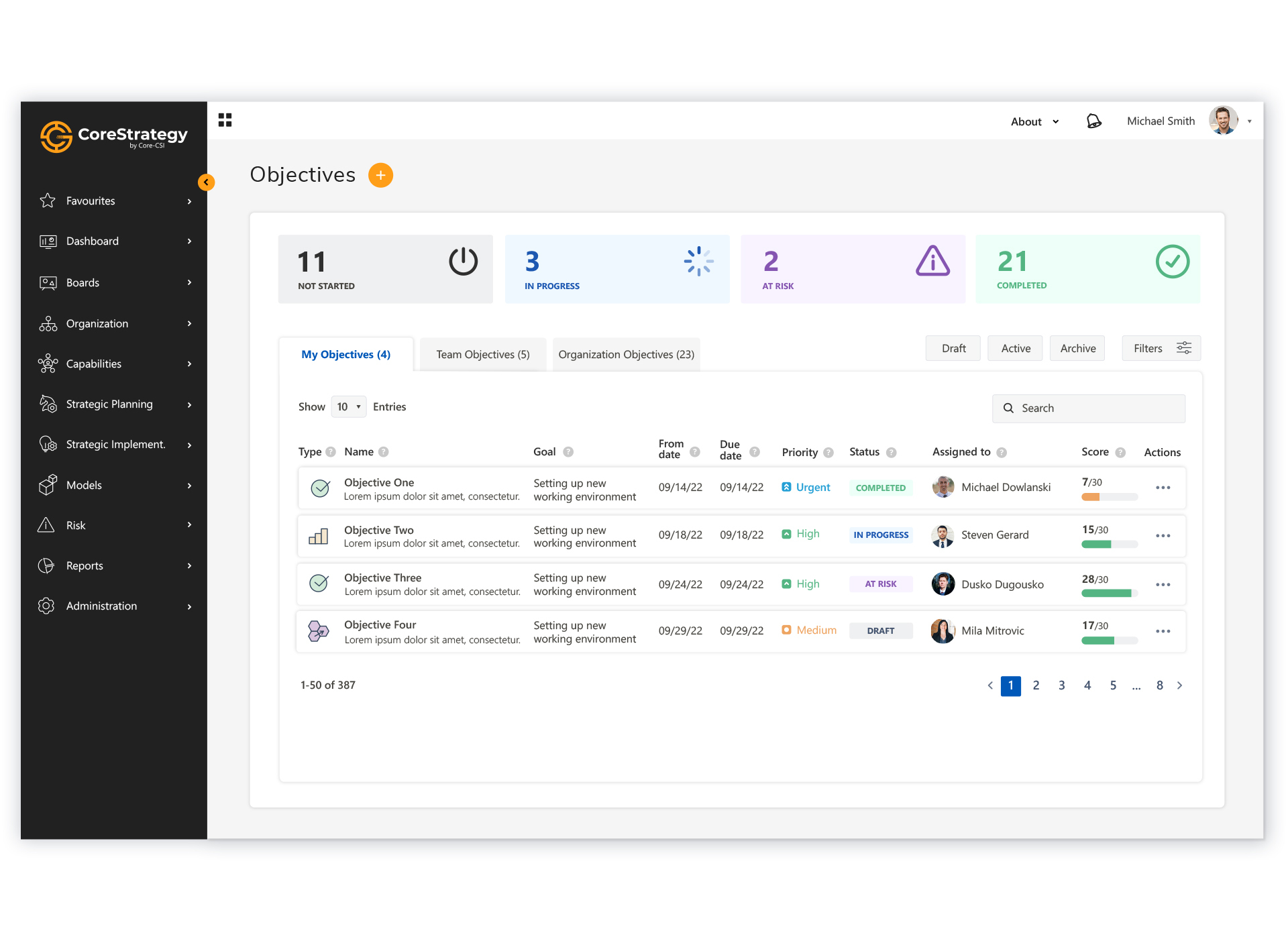Expand the About menu
The height and width of the screenshot is (945, 1288).
[x=1035, y=121]
